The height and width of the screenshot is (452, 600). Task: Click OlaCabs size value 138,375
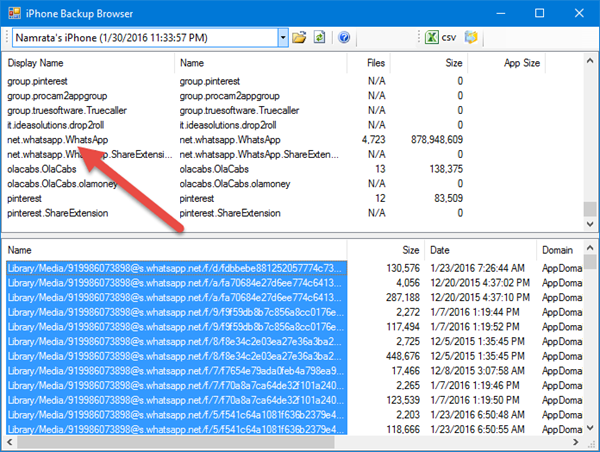[446, 169]
